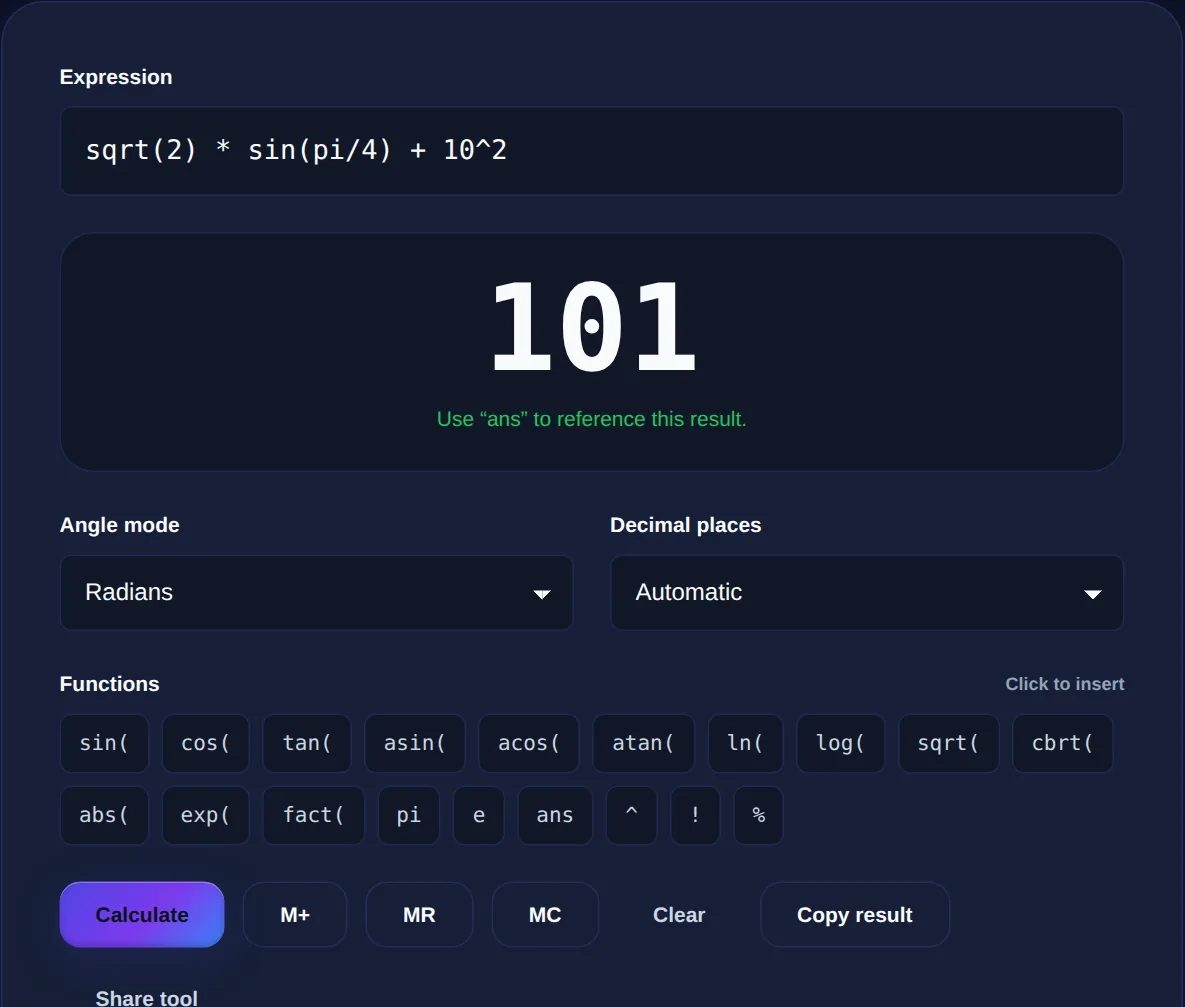
Task: Recall memory with MR button
Action: click(419, 915)
